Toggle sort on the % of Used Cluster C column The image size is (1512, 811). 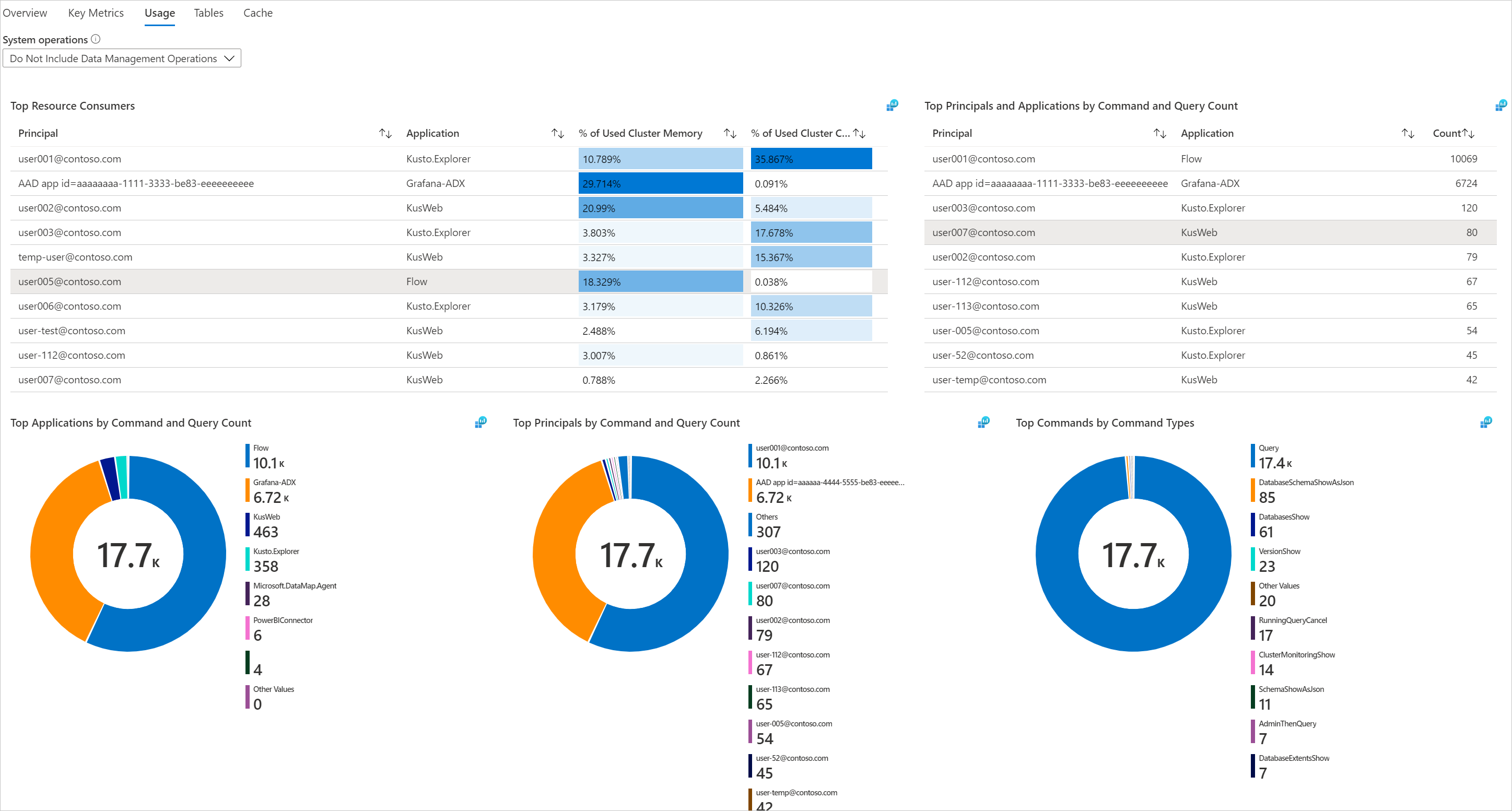coord(859,133)
